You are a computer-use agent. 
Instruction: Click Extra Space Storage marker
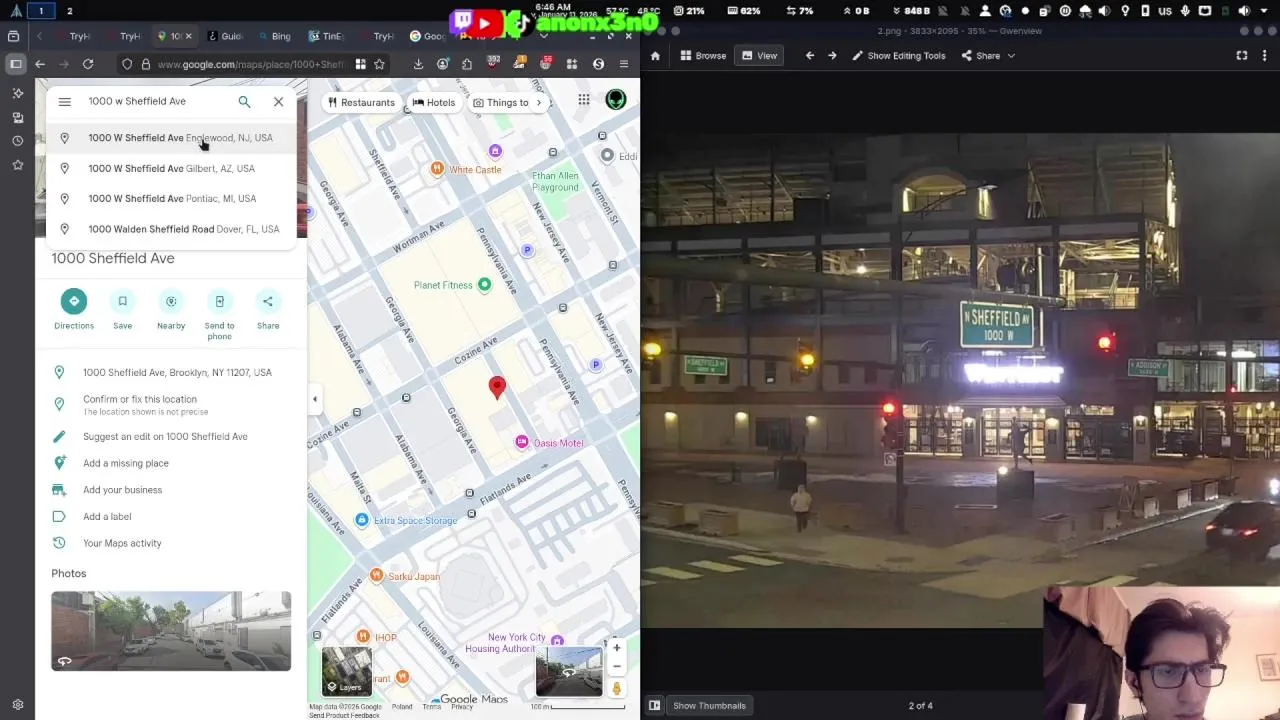coord(362,520)
